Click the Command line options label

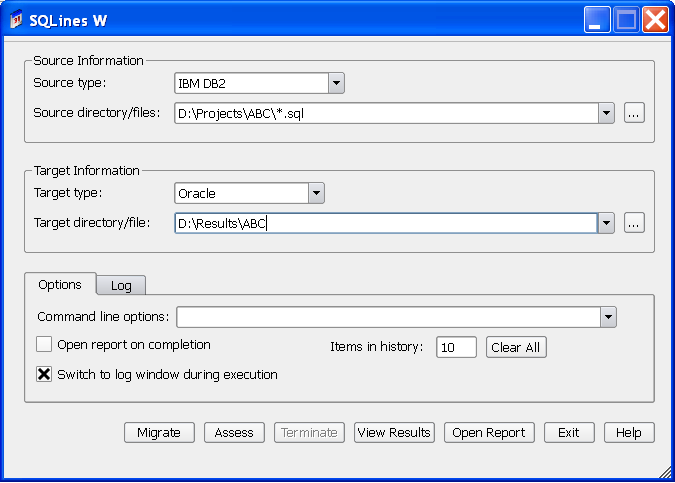tap(103, 316)
